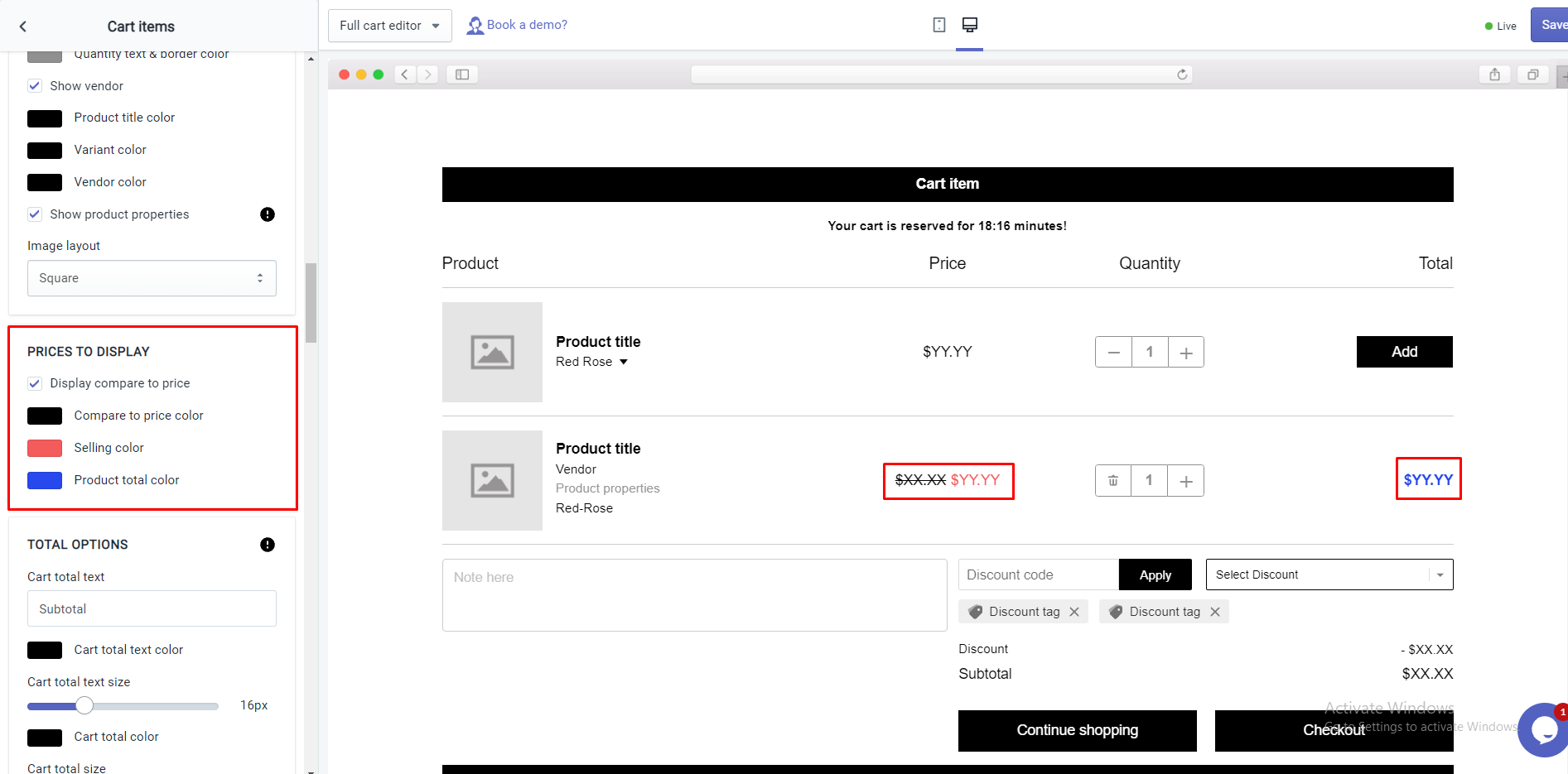Decrease quantity of first product with minus
This screenshot has width=1568, height=774.
pos(1113,352)
